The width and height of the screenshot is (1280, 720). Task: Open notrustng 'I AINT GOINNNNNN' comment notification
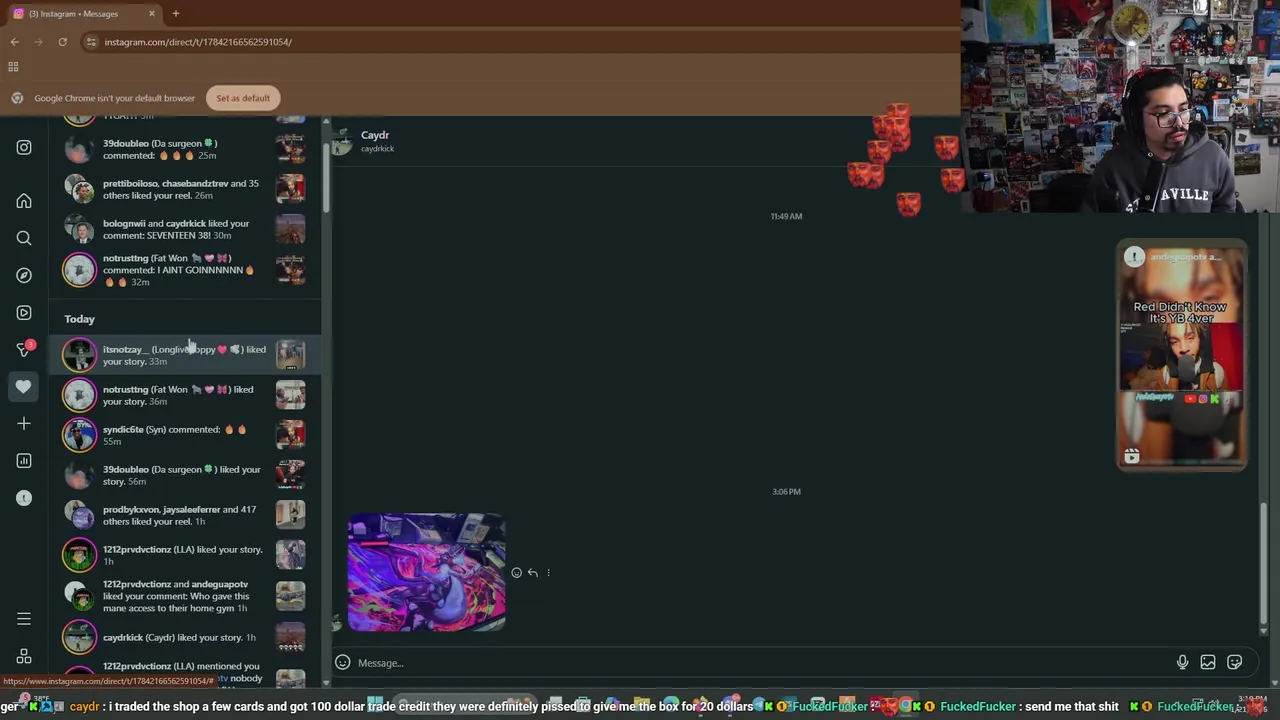pyautogui.click(x=185, y=270)
